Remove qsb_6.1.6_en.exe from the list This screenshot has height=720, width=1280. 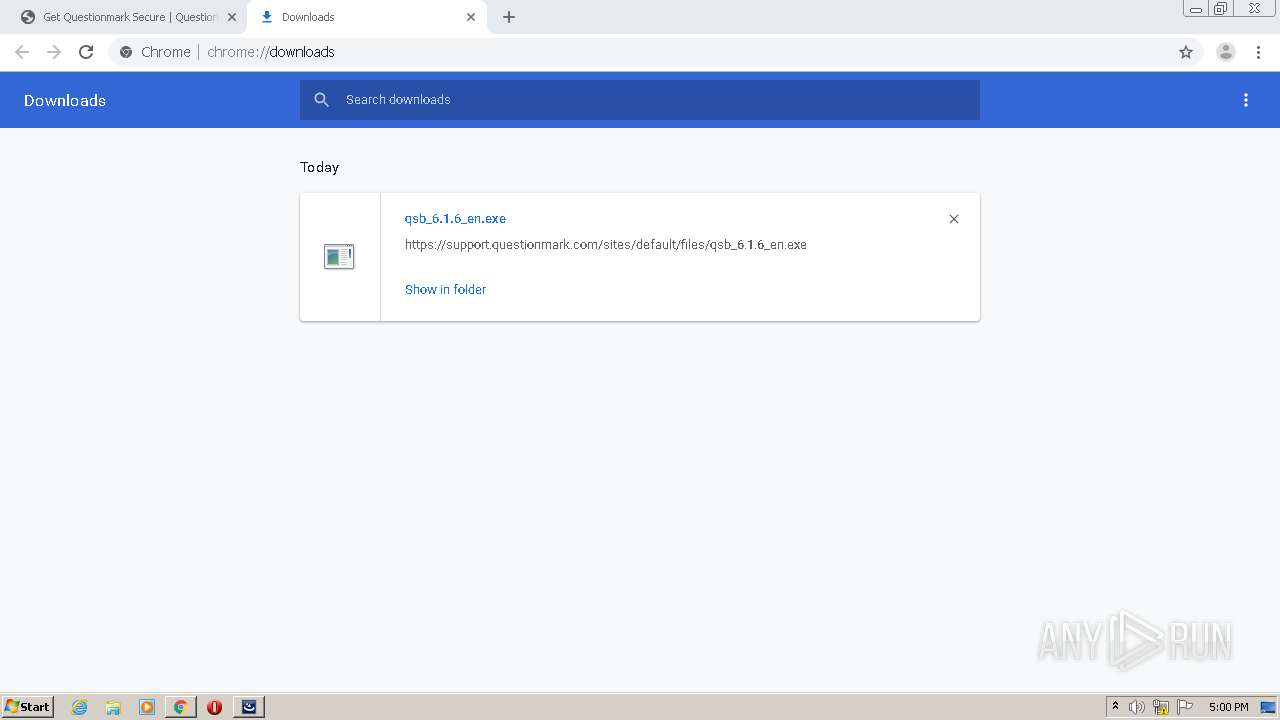pyautogui.click(x=954, y=219)
